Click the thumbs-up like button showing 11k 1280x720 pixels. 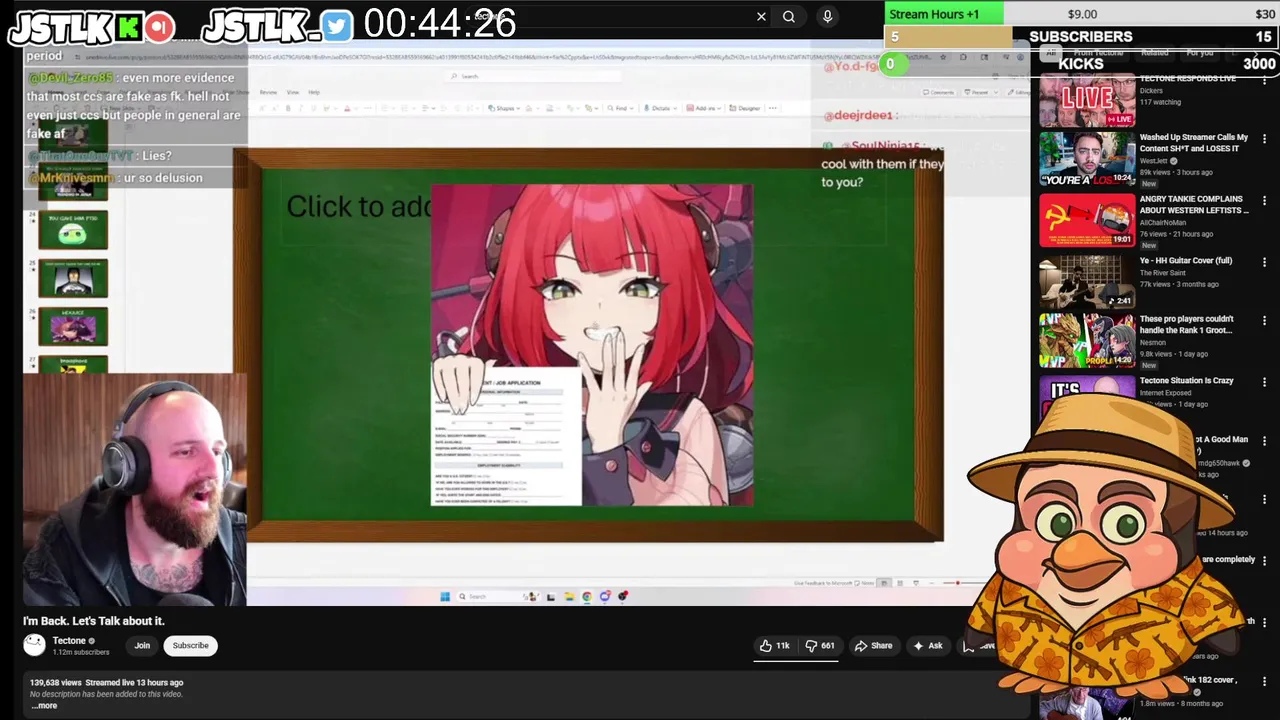775,646
